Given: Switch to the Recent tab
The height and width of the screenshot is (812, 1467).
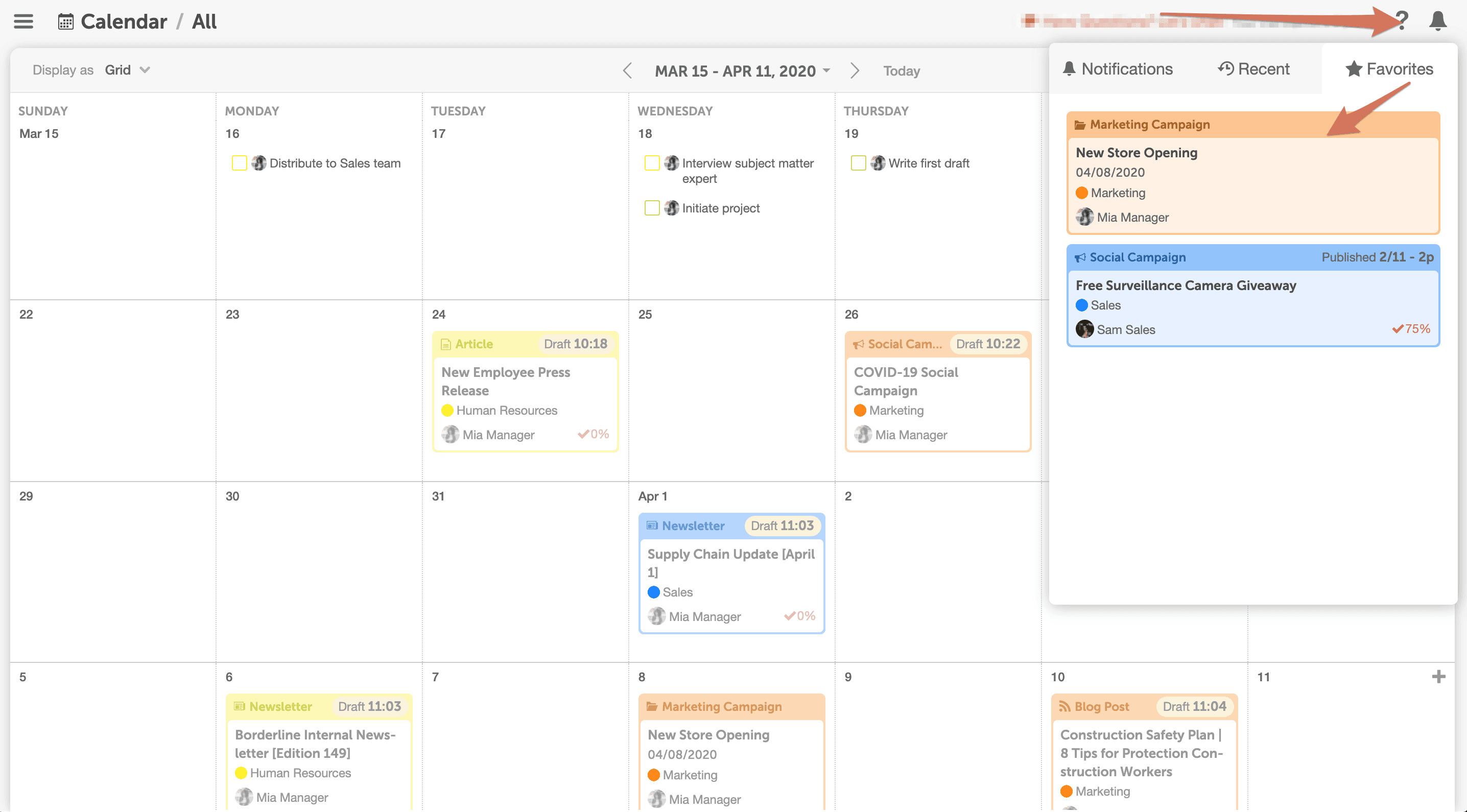Looking at the screenshot, I should [x=1253, y=69].
